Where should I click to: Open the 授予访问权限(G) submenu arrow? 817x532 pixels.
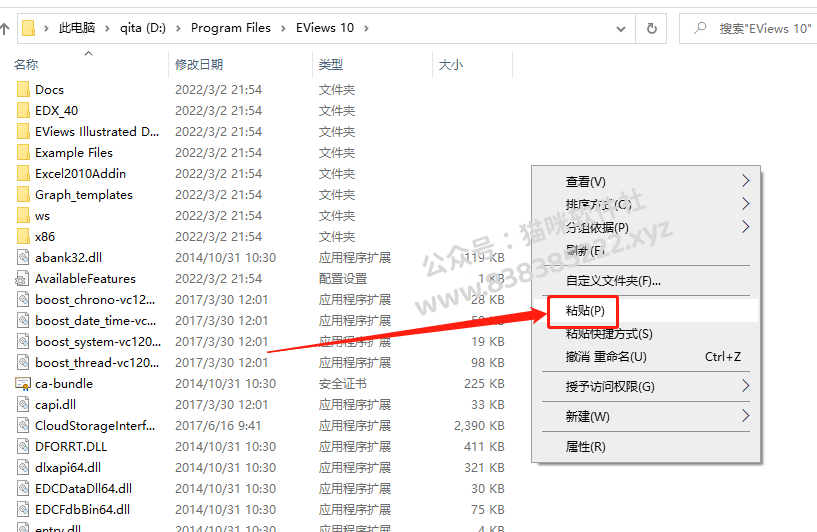click(x=745, y=386)
